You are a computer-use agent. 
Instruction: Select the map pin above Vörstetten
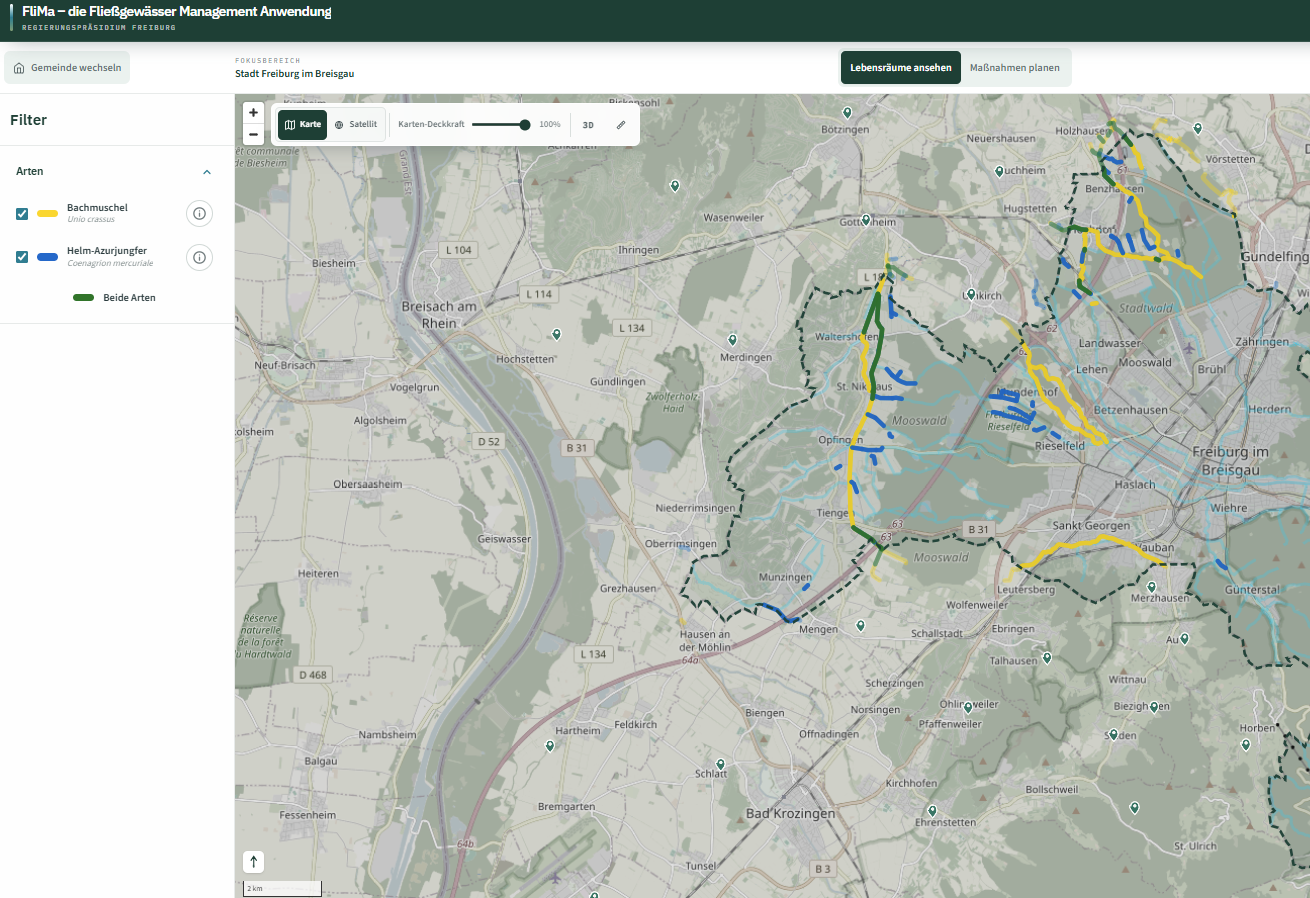point(1197,128)
